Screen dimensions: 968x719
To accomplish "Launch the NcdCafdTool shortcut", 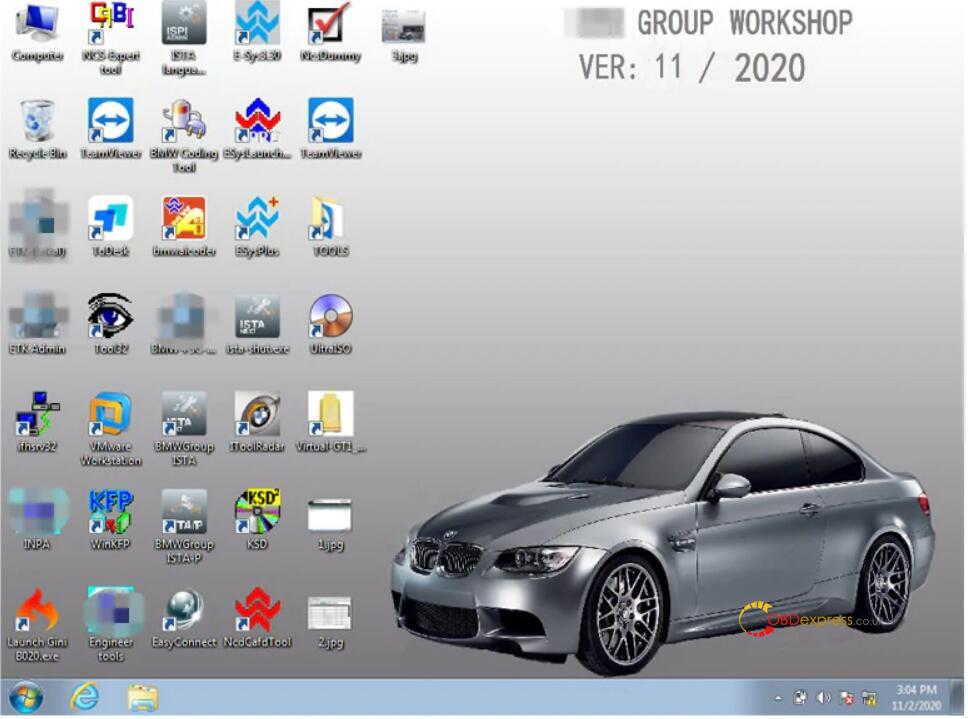I will pos(257,609).
